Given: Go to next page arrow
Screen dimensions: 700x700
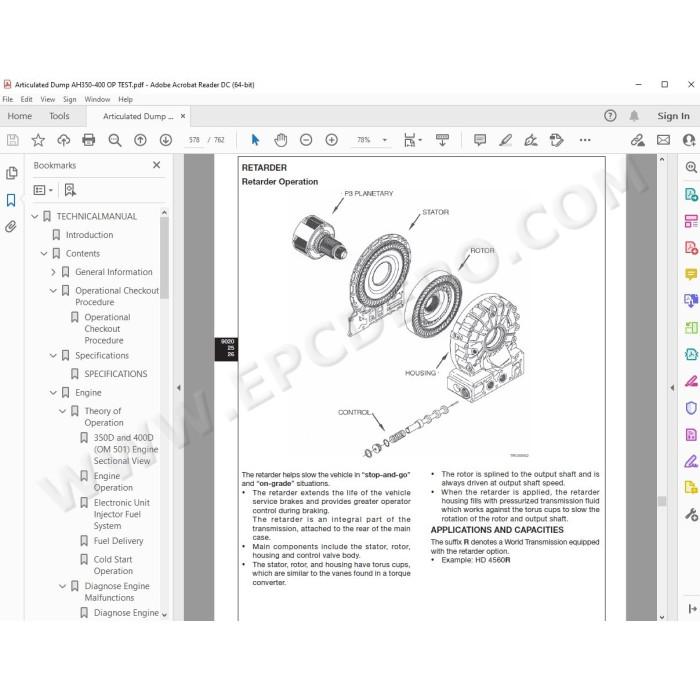Looking at the screenshot, I should pyautogui.click(x=166, y=140).
